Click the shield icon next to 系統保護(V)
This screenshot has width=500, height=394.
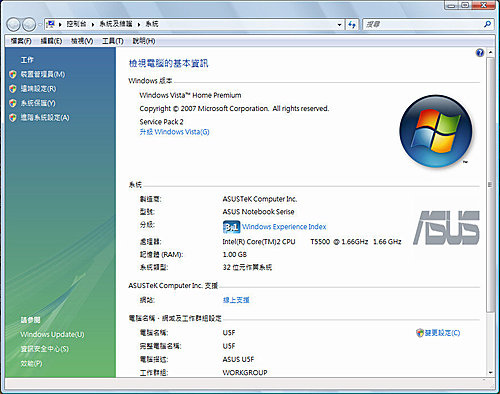click(13, 103)
